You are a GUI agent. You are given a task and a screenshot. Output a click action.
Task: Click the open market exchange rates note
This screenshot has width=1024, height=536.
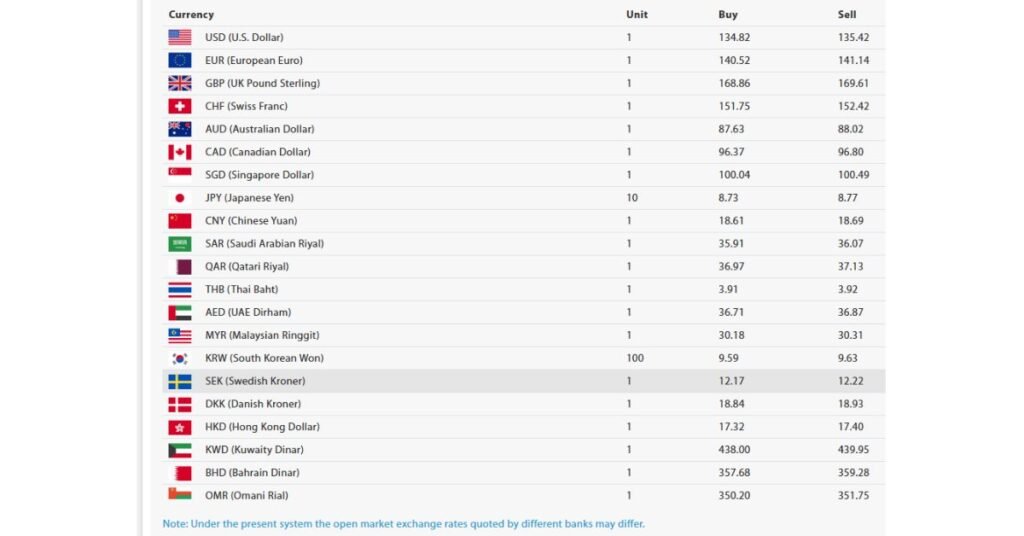[403, 524]
